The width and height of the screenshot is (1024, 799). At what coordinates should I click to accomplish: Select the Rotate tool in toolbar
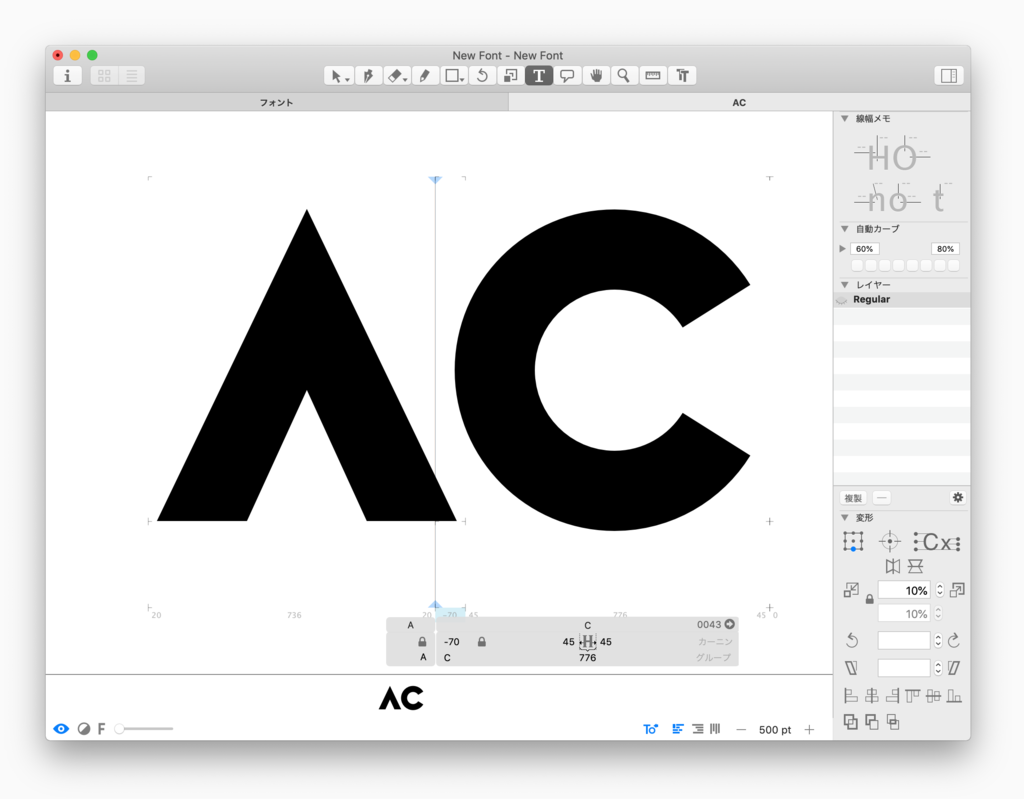(482, 76)
